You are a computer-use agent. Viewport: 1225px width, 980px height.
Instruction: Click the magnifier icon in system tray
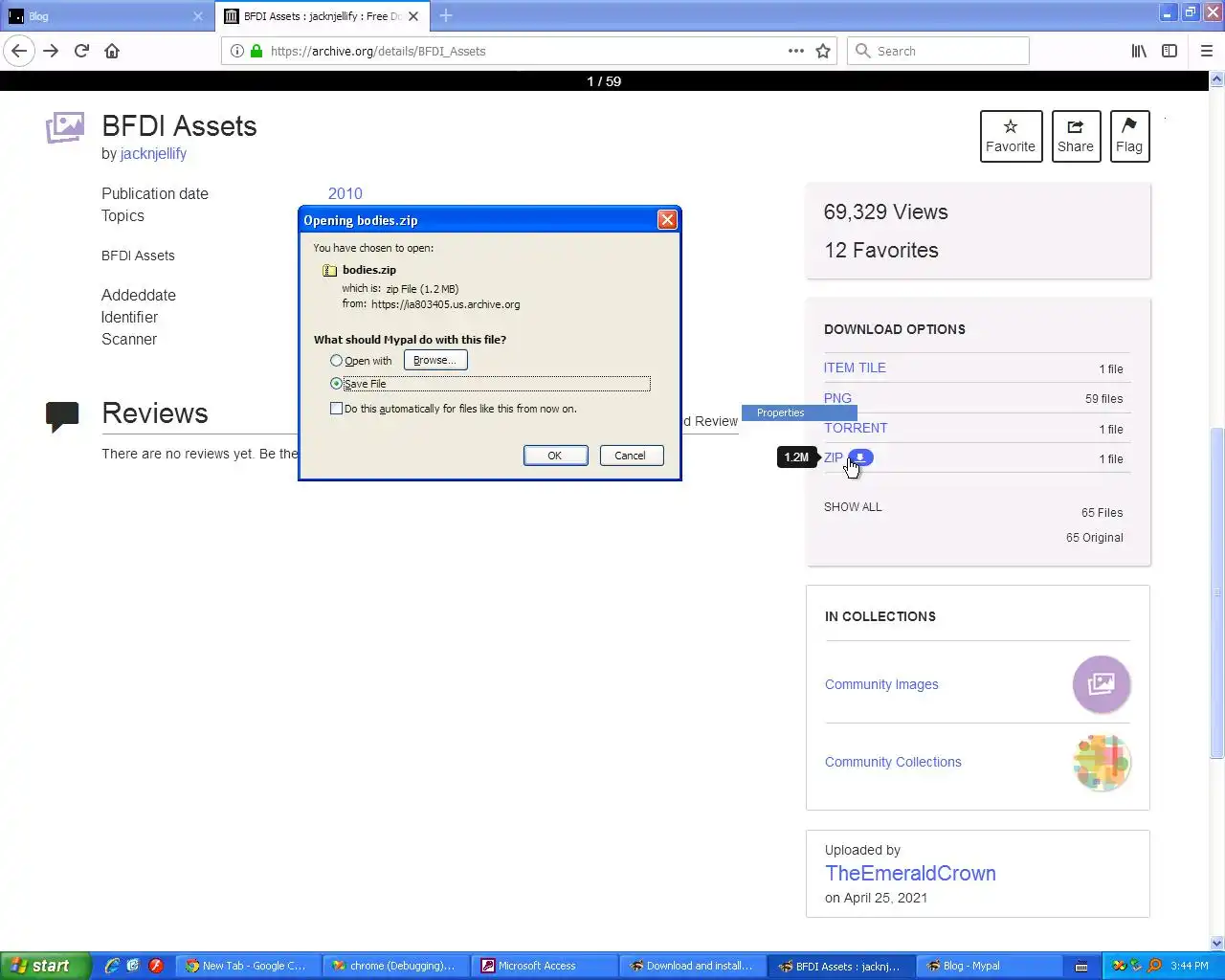click(x=1154, y=966)
